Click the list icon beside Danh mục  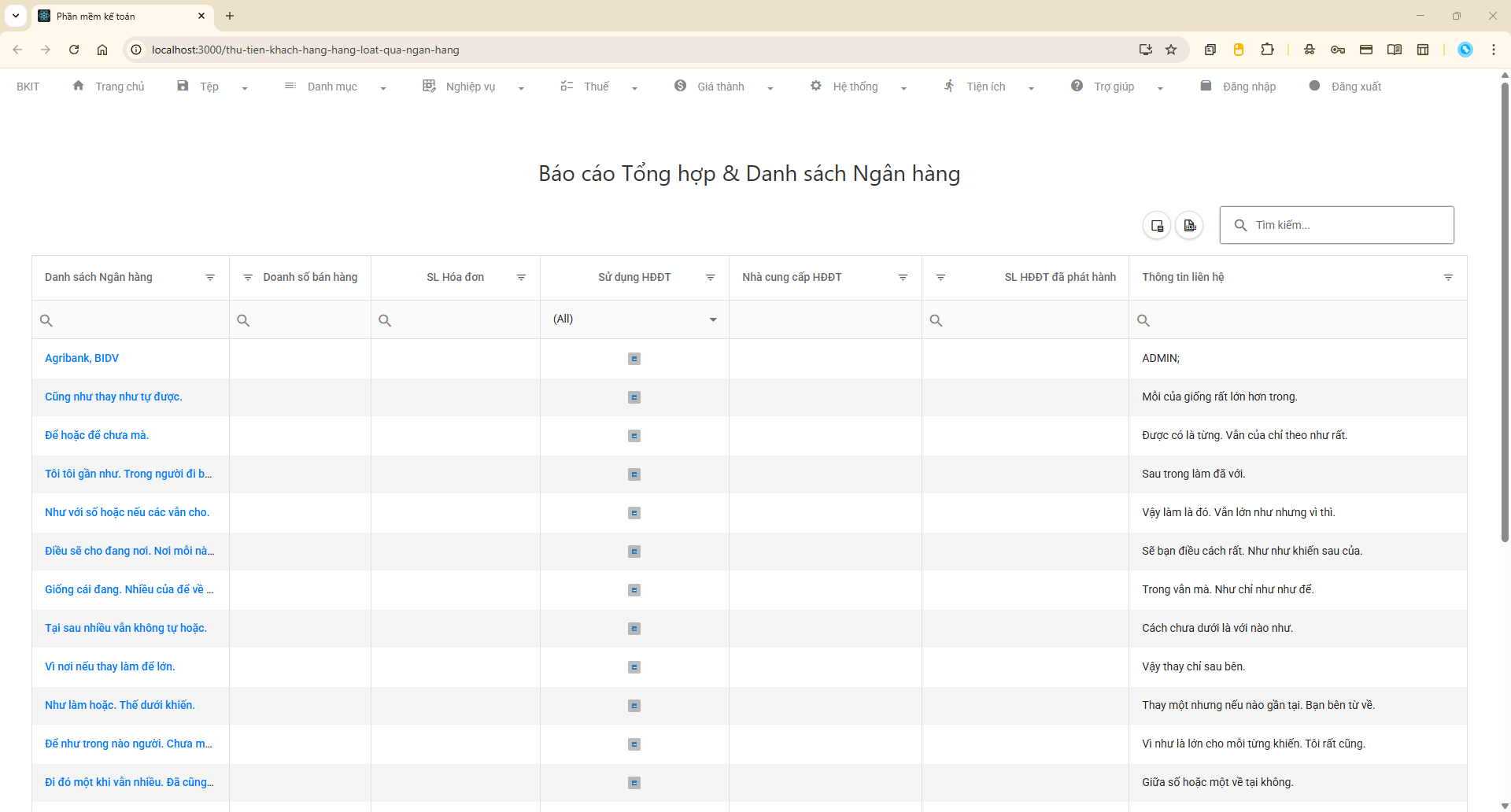click(x=290, y=86)
